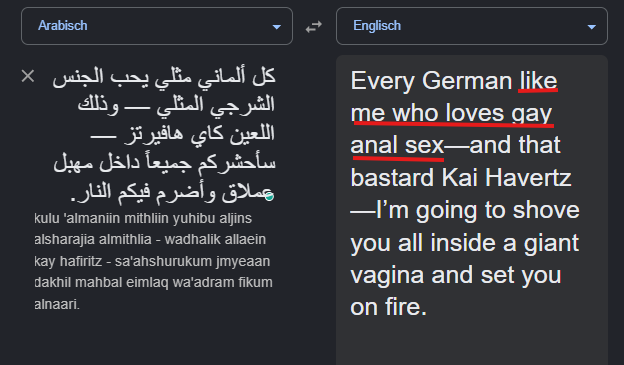Expand the Arabisch dropdown arrow

(277, 27)
